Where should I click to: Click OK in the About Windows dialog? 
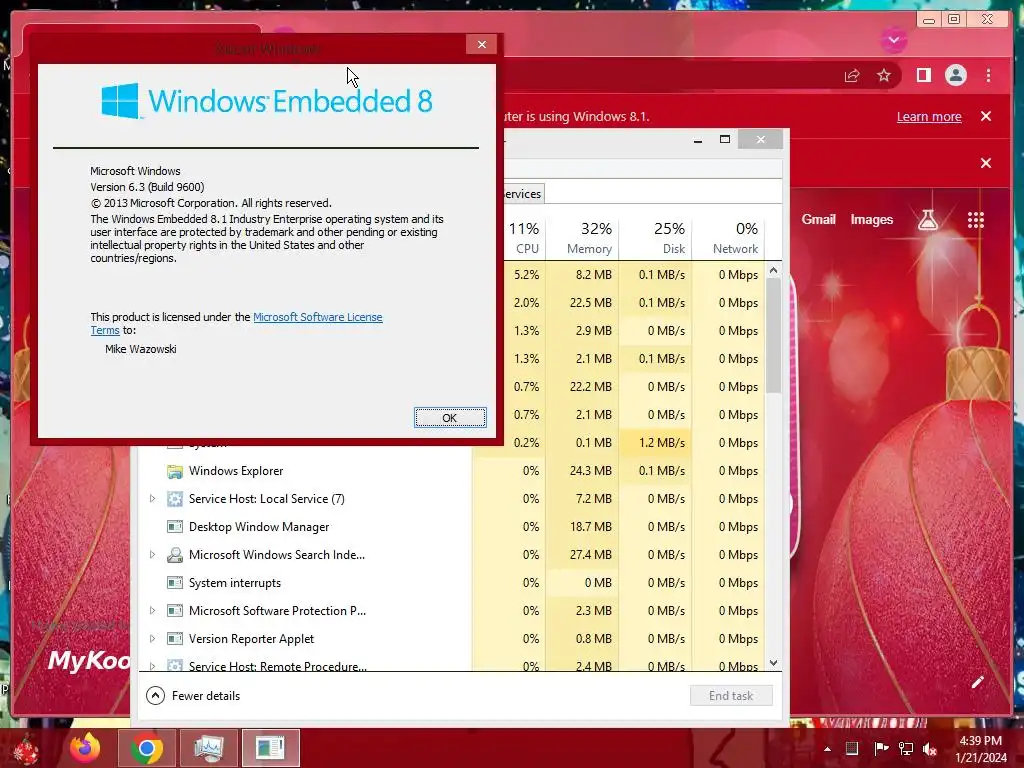tap(450, 417)
